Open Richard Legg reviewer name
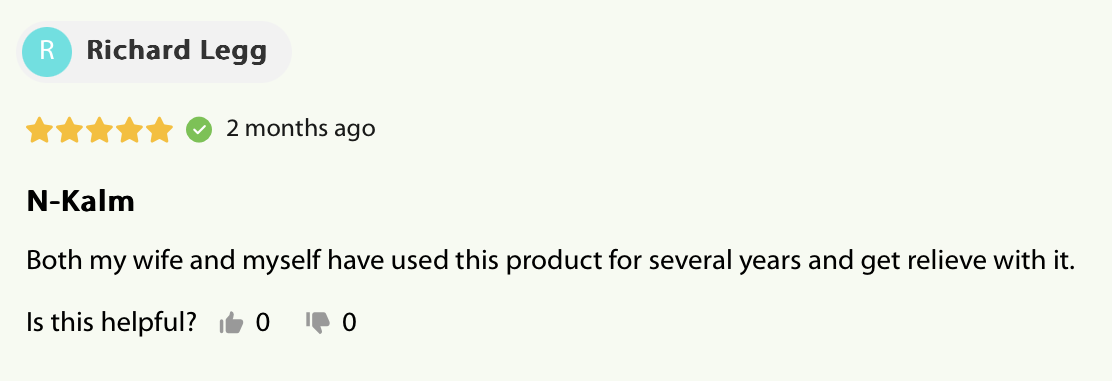This screenshot has height=381, width=1112. [177, 51]
